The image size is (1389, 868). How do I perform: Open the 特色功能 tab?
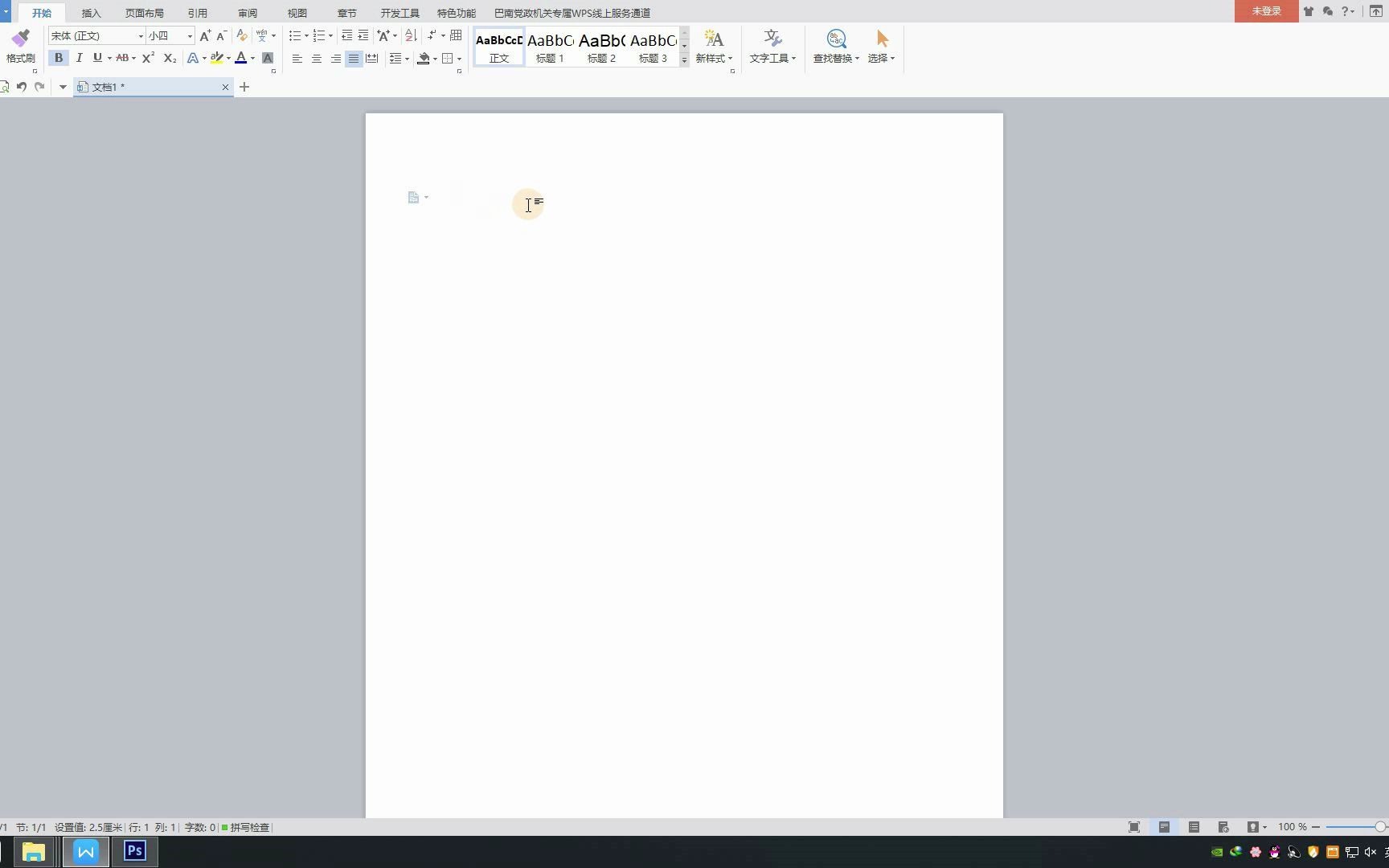[x=456, y=13]
